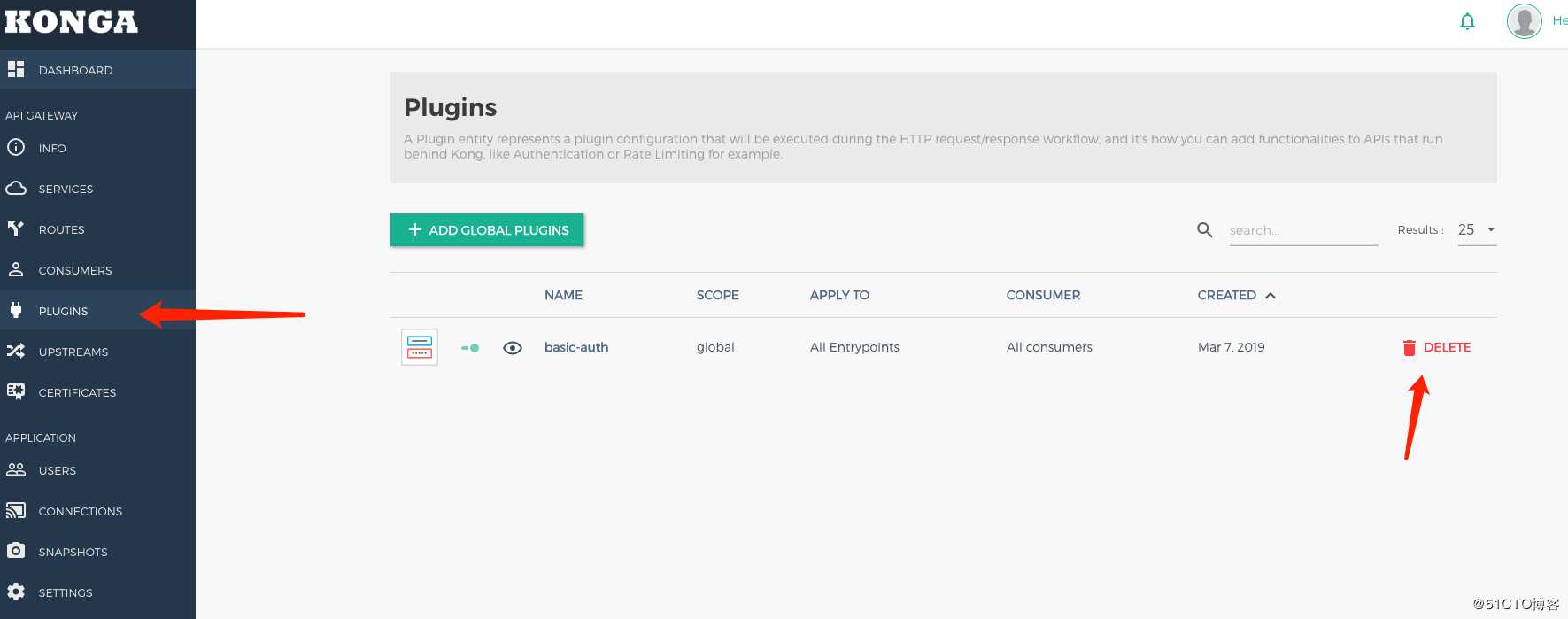
Task: Open the user avatar menu
Action: (x=1525, y=20)
